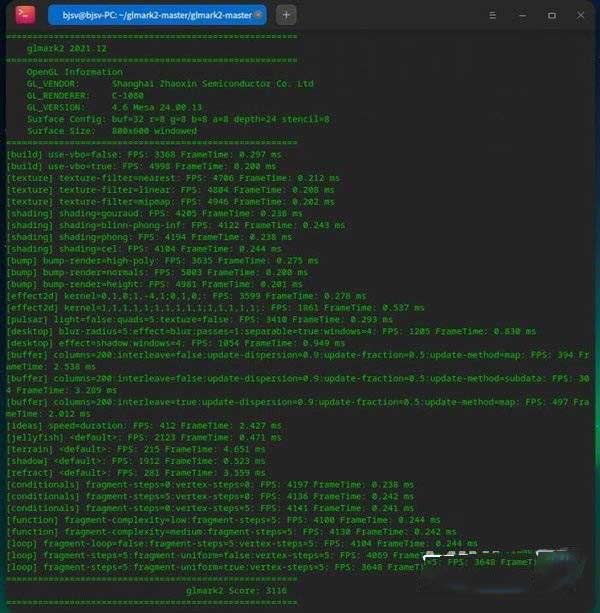Open a new terminal tab with plus button
This screenshot has width=600, height=613.
click(x=286, y=15)
